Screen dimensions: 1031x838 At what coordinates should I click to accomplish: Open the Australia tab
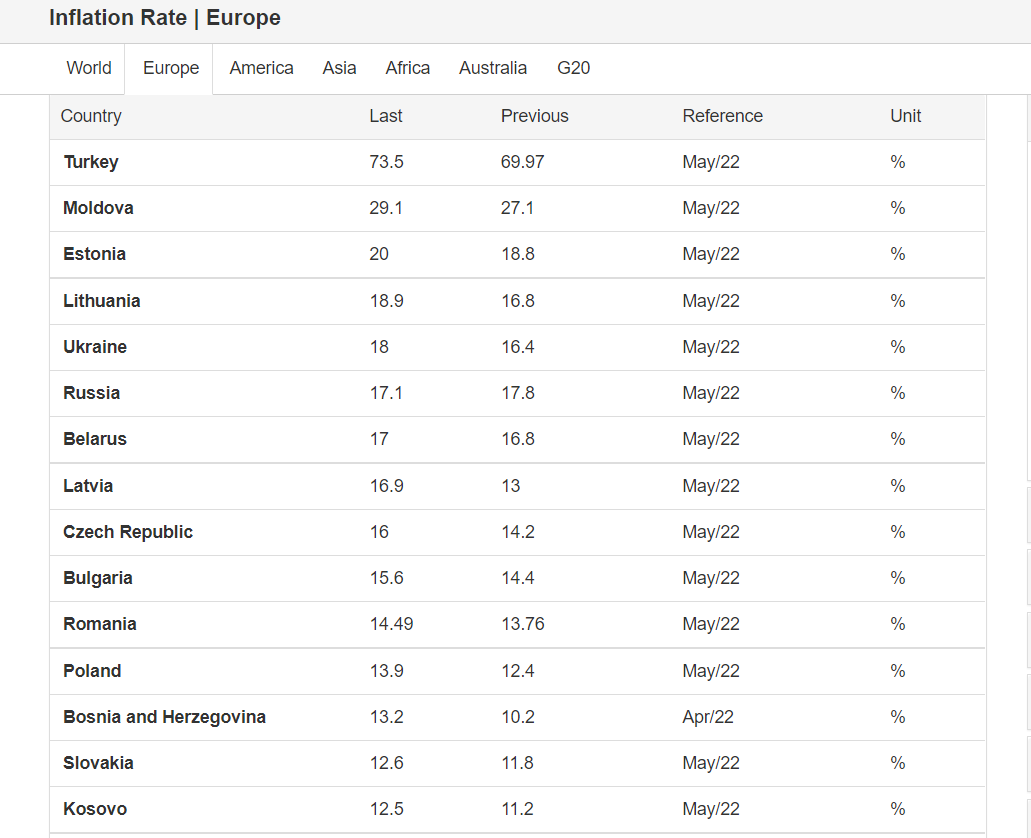coord(493,68)
